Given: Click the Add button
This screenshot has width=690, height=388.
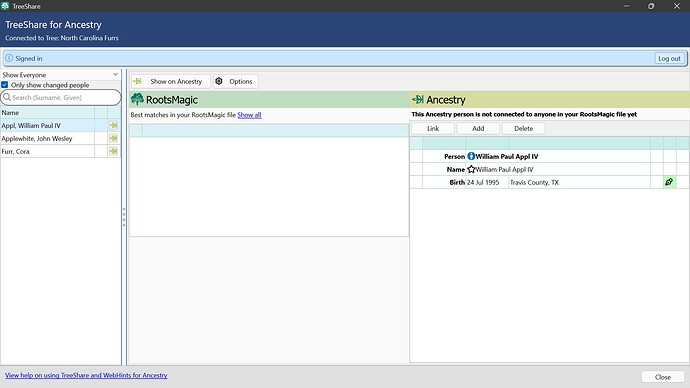Looking at the screenshot, I should [478, 128].
